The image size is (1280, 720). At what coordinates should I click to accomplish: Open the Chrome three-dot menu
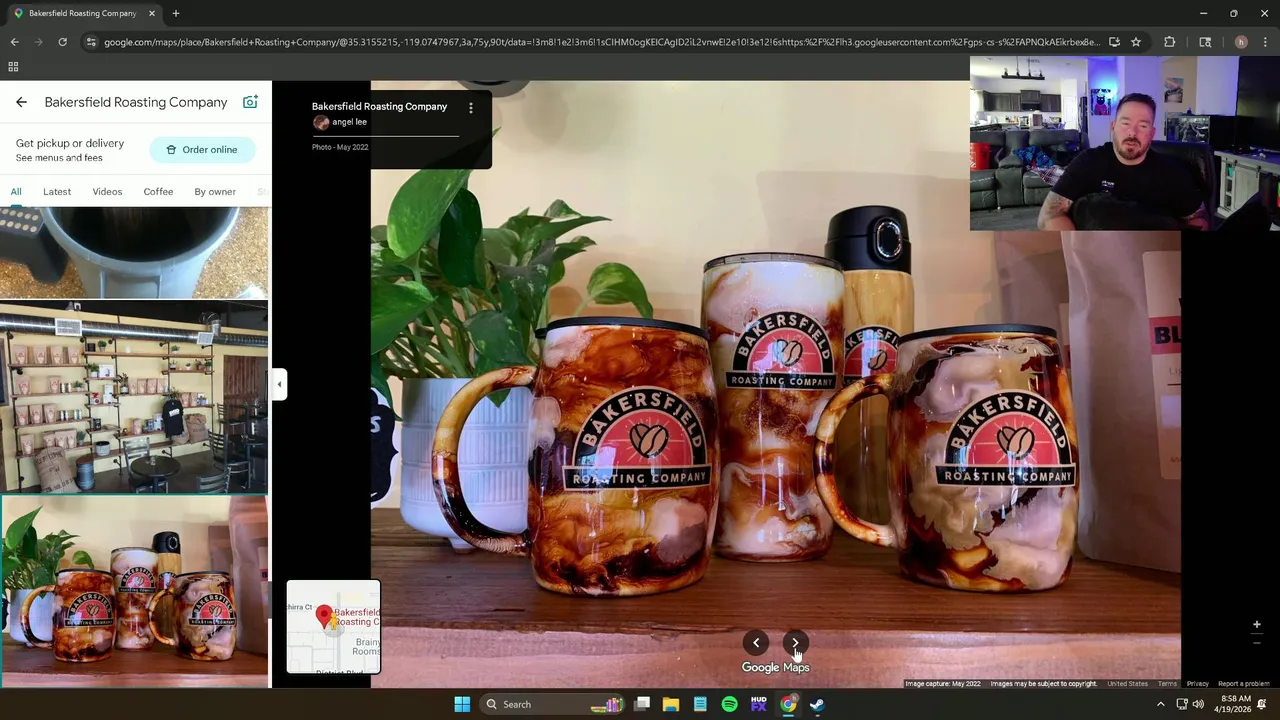[1266, 42]
